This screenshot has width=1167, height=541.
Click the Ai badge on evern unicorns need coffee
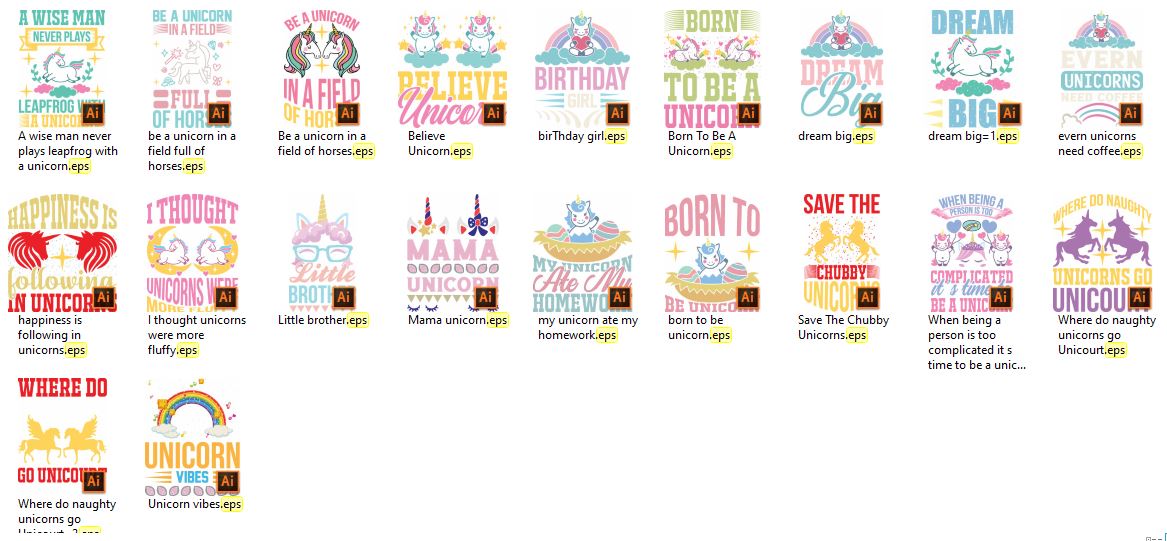click(1130, 113)
